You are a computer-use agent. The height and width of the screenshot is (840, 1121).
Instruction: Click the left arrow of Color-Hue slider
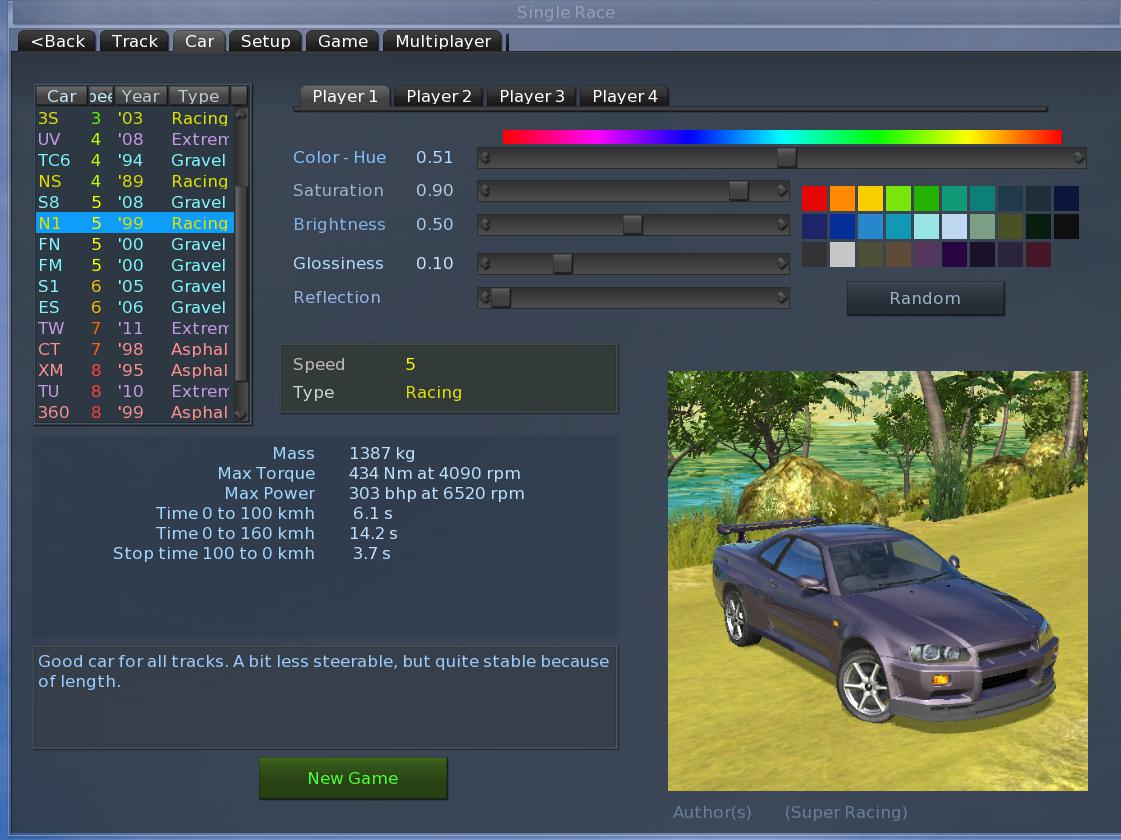tap(485, 157)
